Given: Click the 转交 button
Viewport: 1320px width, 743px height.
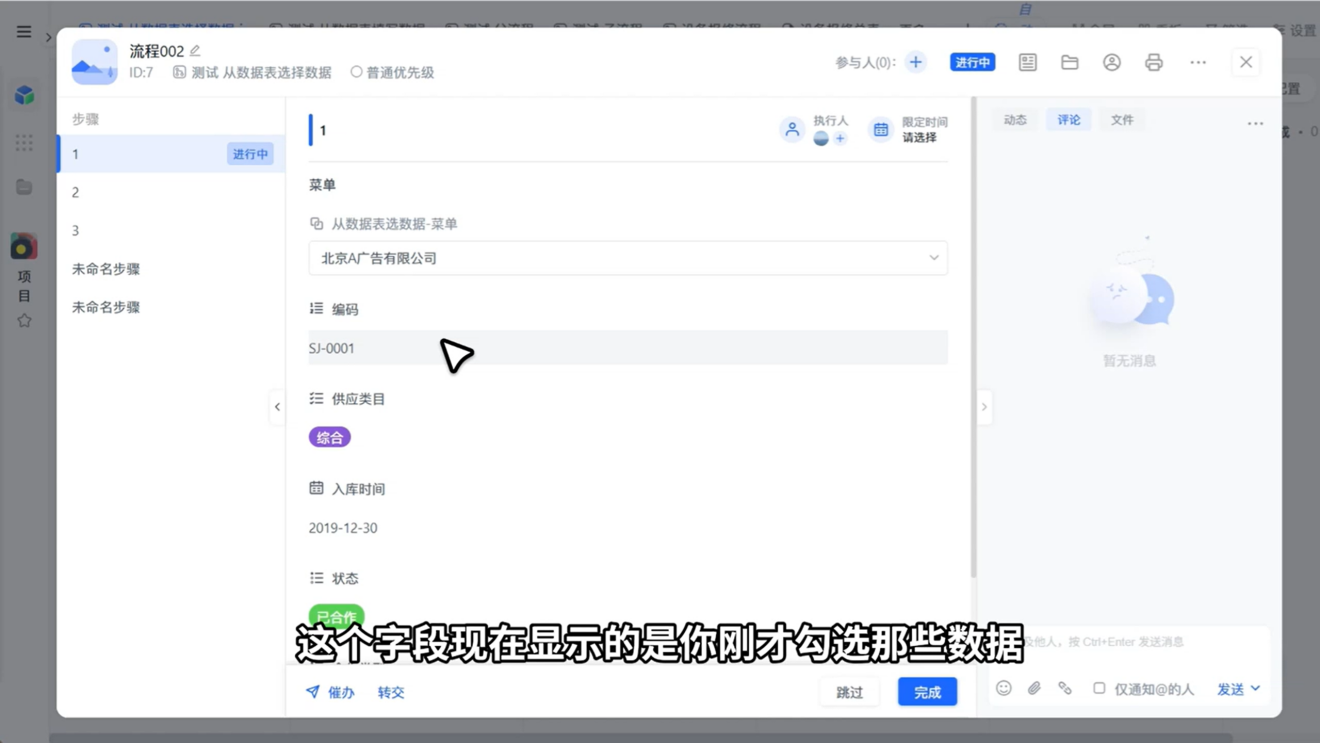Looking at the screenshot, I should [x=391, y=692].
